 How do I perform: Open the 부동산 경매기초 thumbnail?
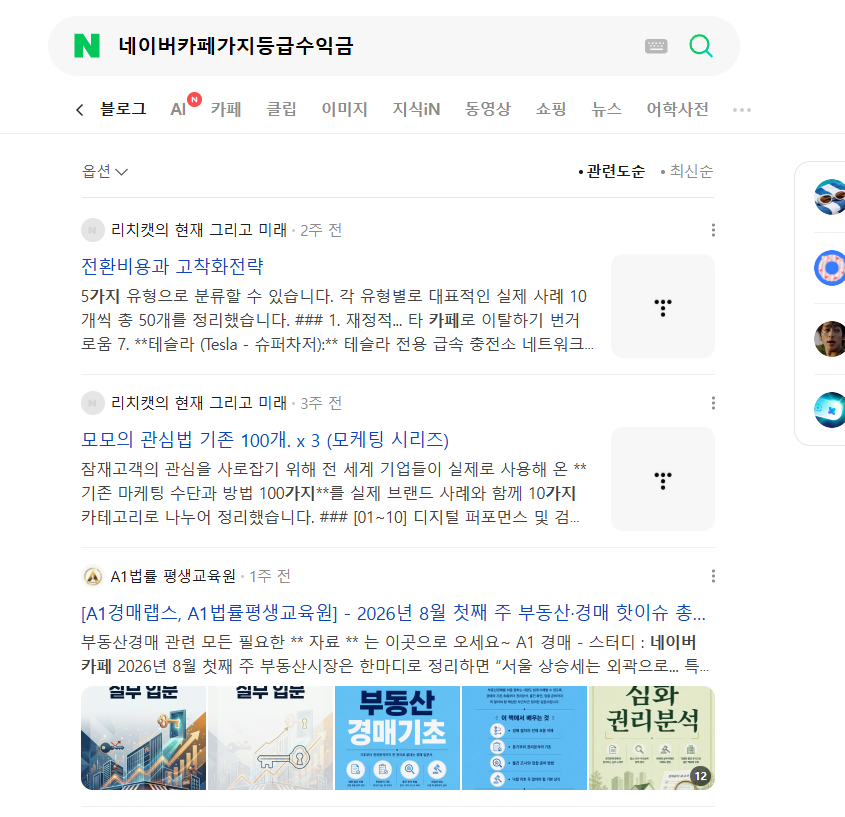coord(397,738)
